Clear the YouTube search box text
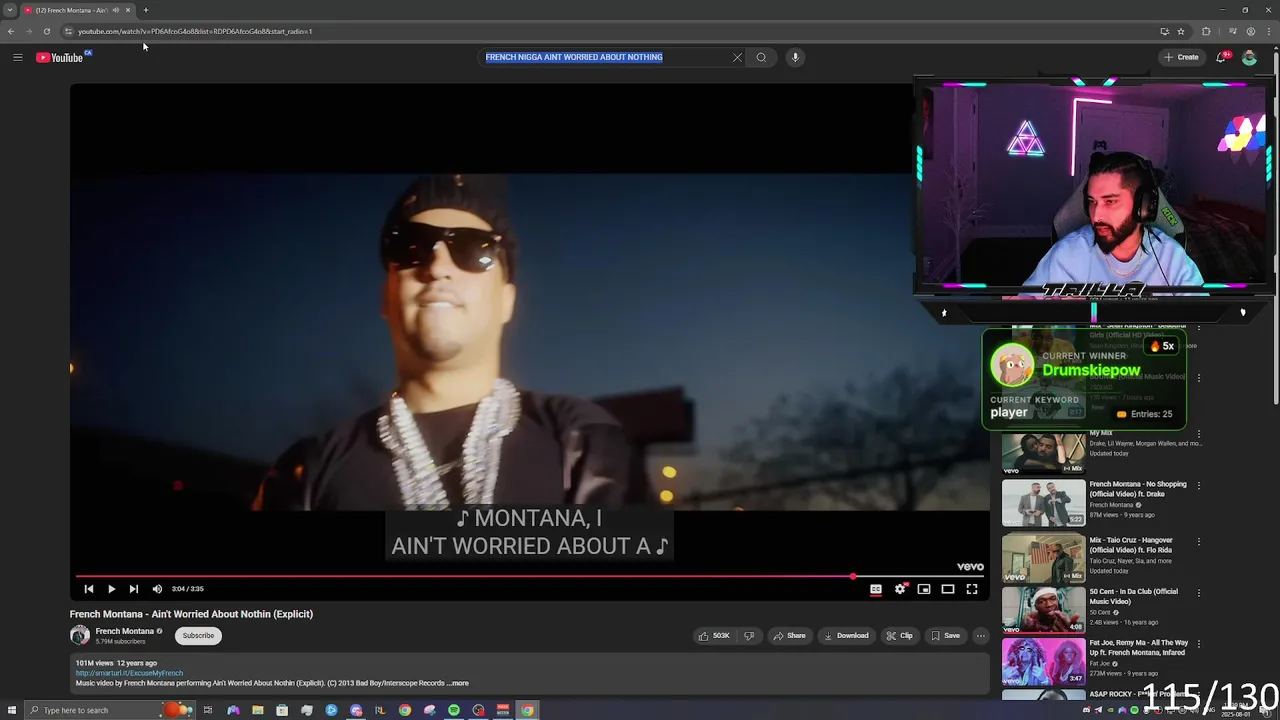This screenshot has height=720, width=1280. coord(737,57)
